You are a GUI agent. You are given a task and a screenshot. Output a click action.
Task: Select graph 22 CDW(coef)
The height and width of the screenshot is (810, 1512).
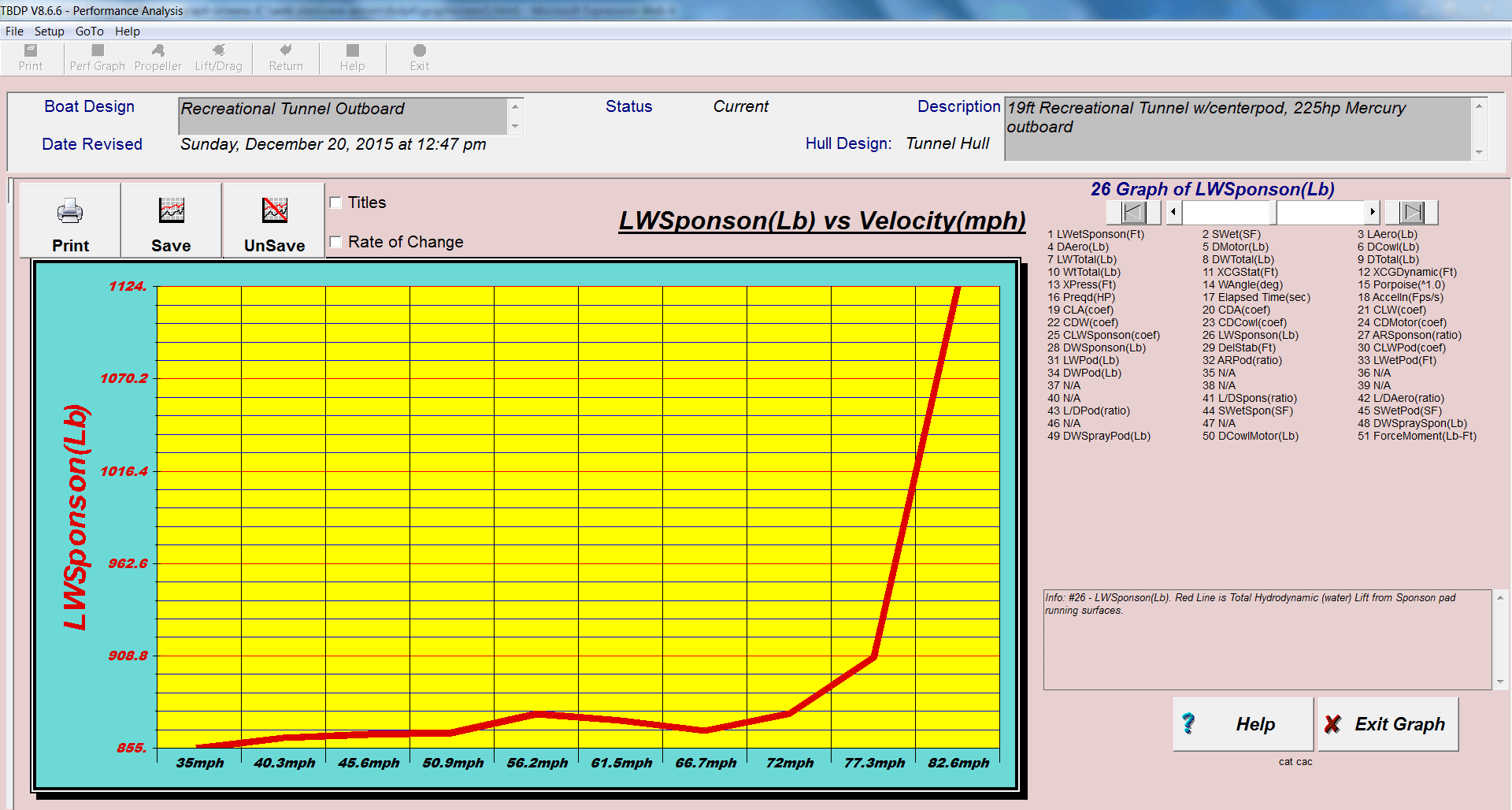point(1082,322)
